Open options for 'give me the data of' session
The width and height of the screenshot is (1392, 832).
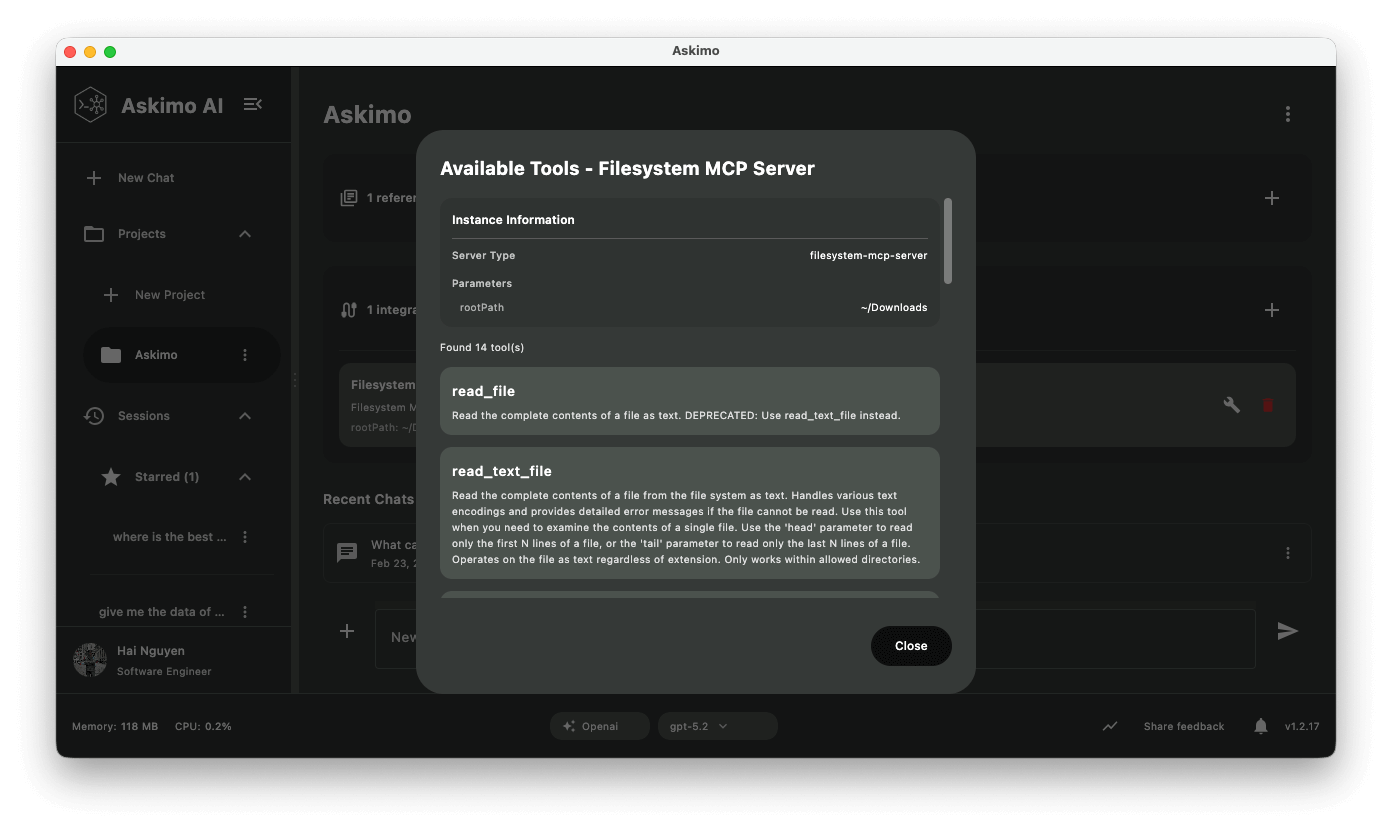coord(245,612)
